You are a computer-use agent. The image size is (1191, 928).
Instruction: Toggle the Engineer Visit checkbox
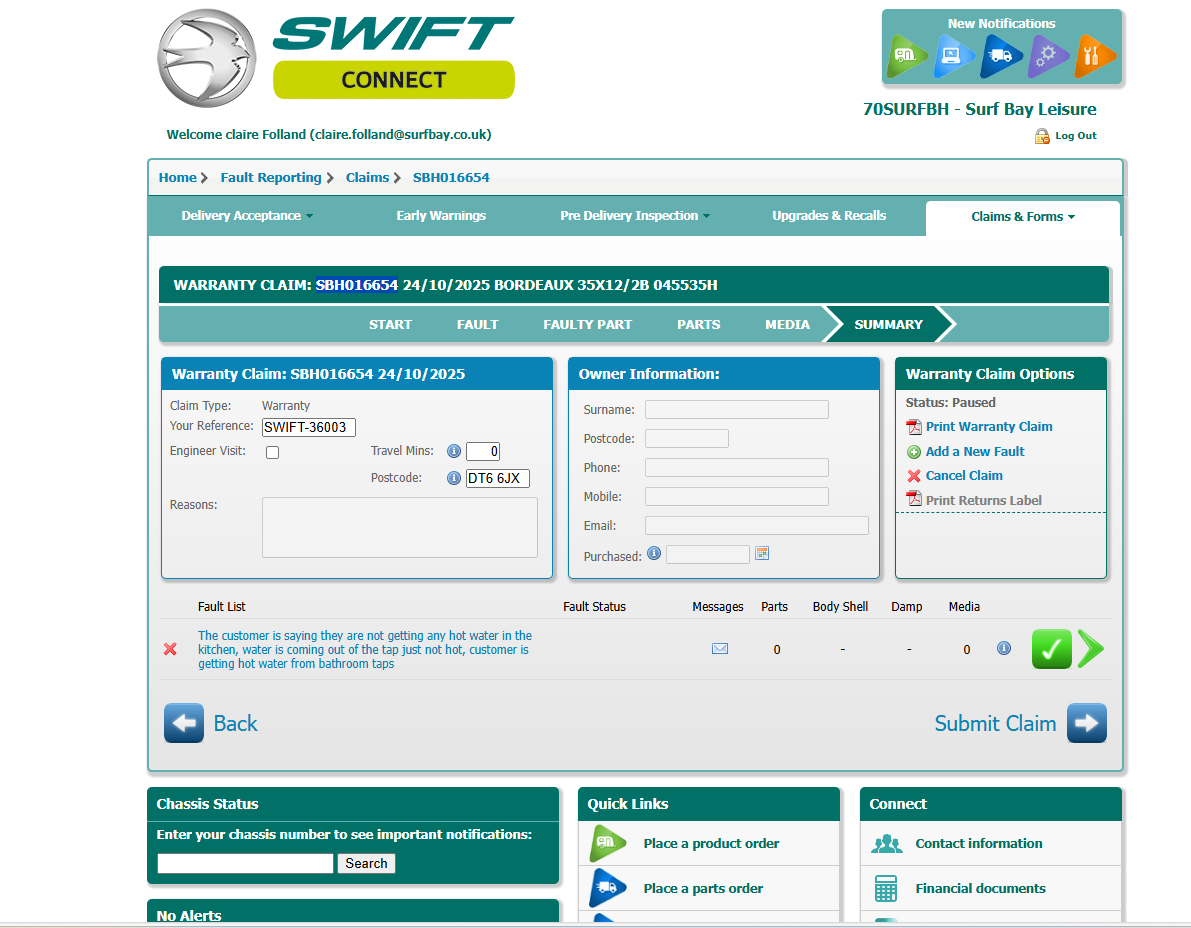coord(273,453)
